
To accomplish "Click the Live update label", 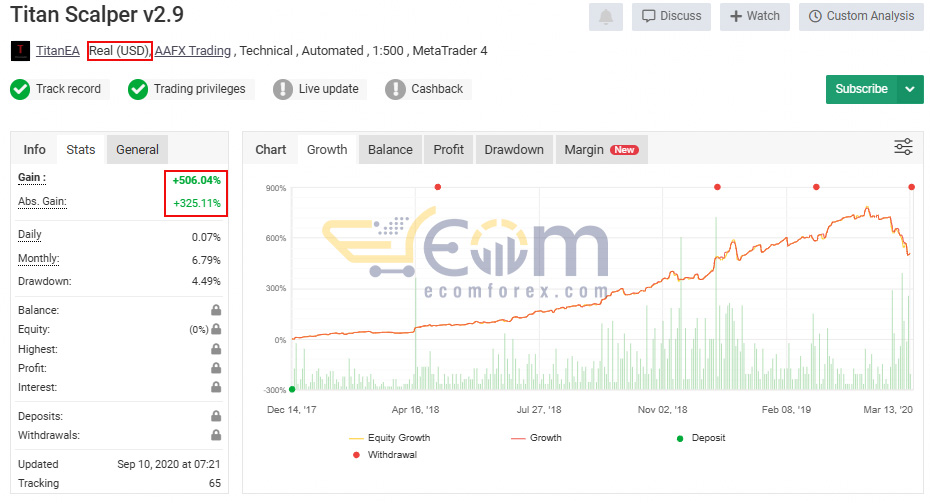I will pyautogui.click(x=329, y=89).
